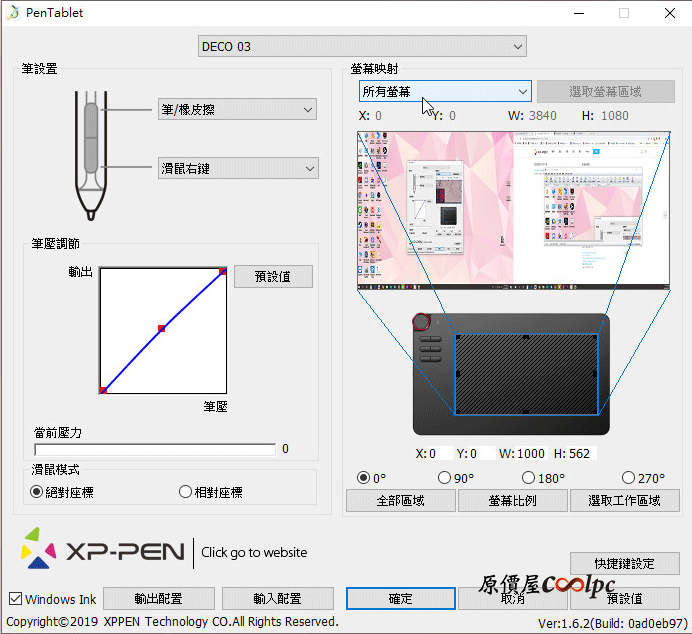
Task: Select the 絕對座標 mouse mode
Action: pyautogui.click(x=62, y=492)
